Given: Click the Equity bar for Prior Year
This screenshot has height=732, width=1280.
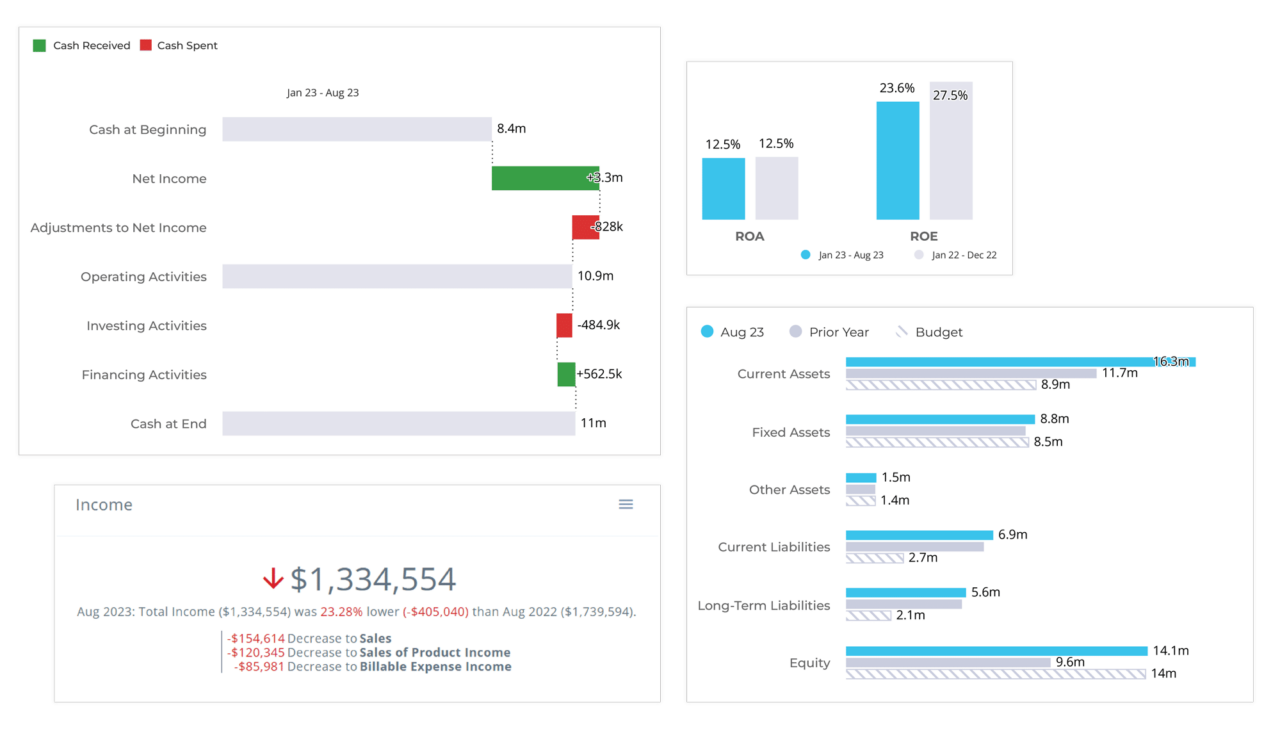Looking at the screenshot, I should click(948, 662).
